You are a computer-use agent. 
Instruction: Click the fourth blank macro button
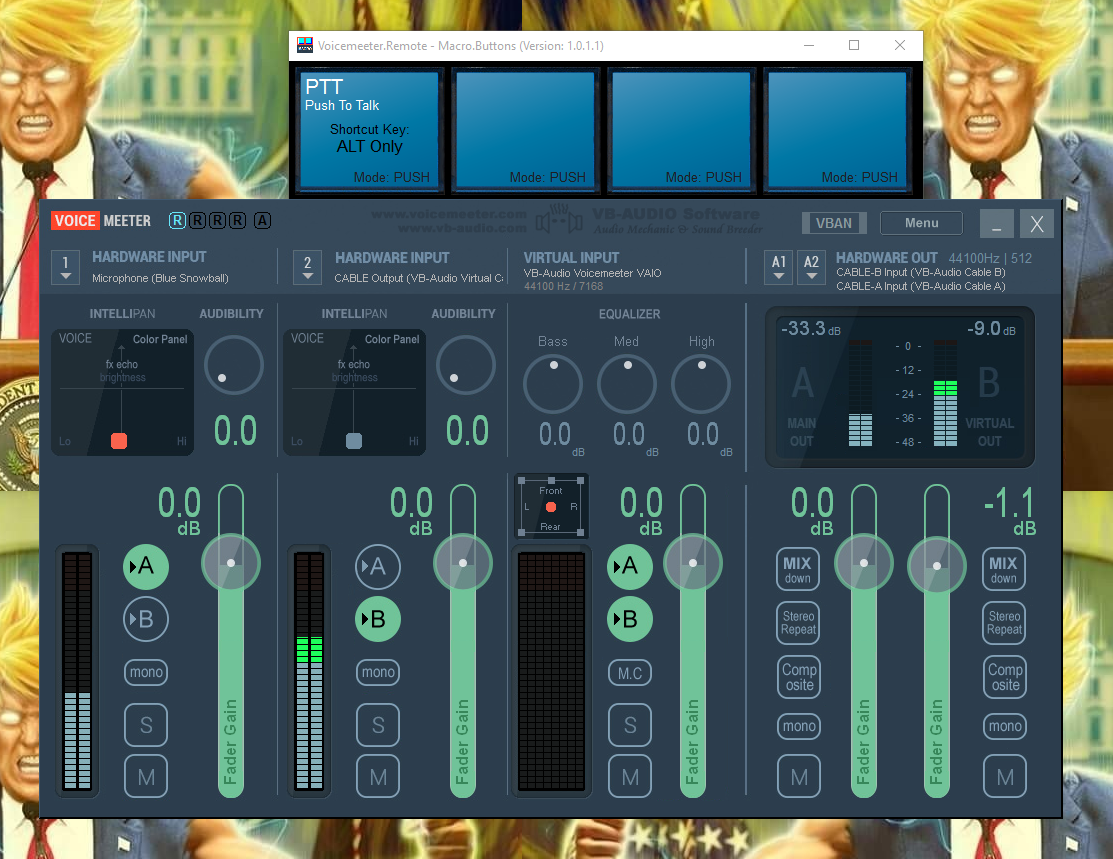tap(838, 130)
